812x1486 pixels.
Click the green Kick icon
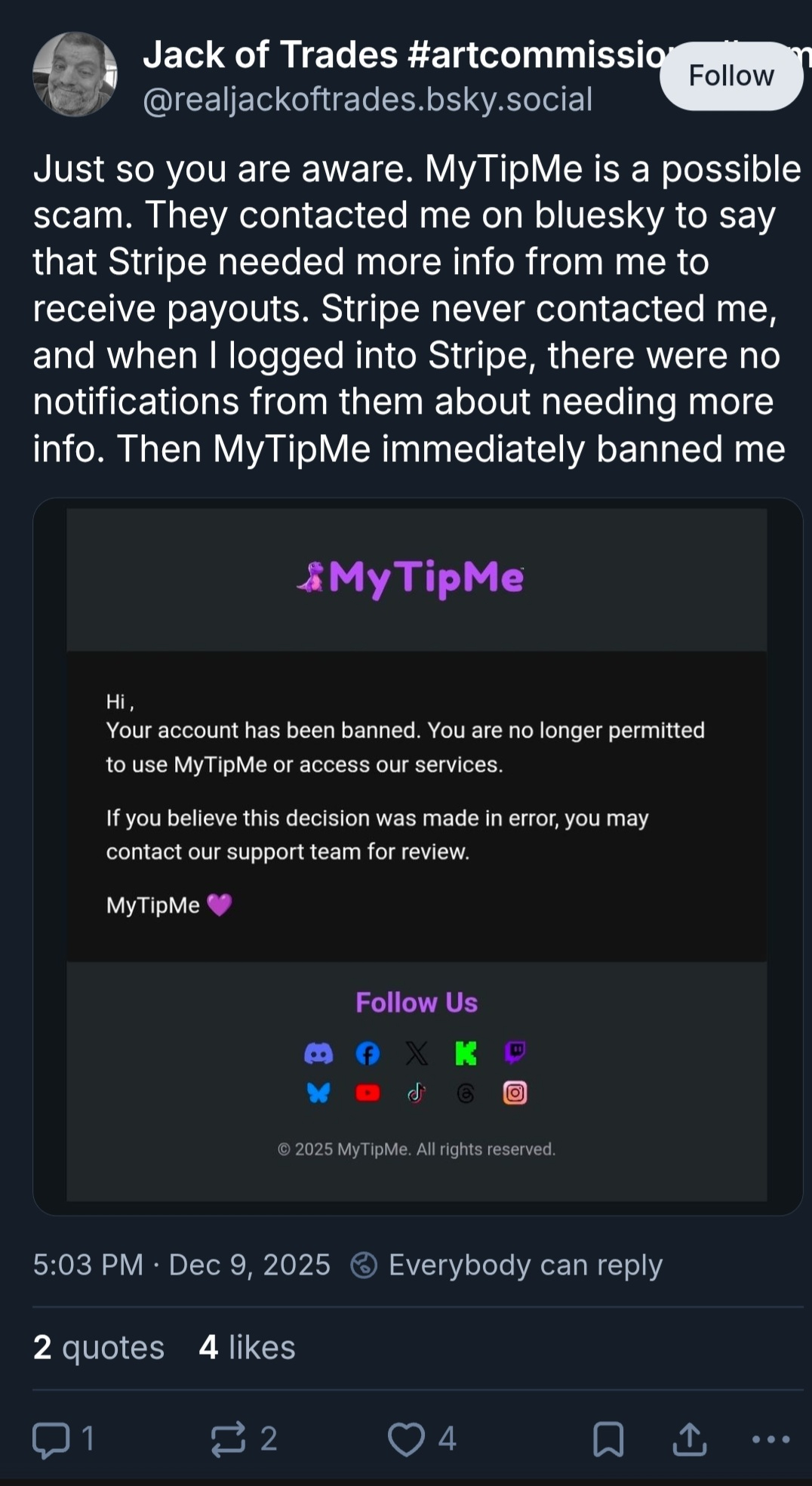click(466, 1053)
